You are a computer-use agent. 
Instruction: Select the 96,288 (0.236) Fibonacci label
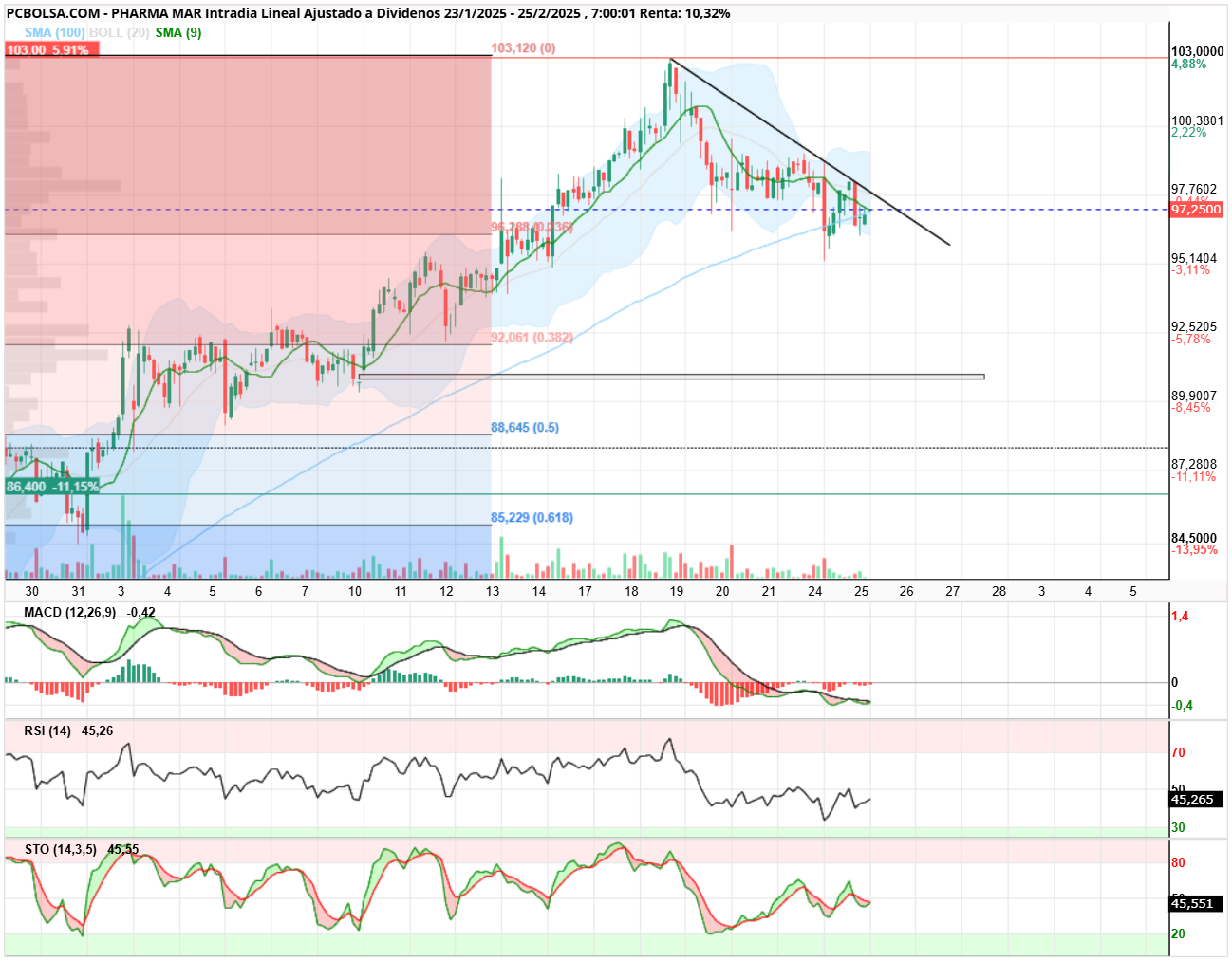pos(532,228)
